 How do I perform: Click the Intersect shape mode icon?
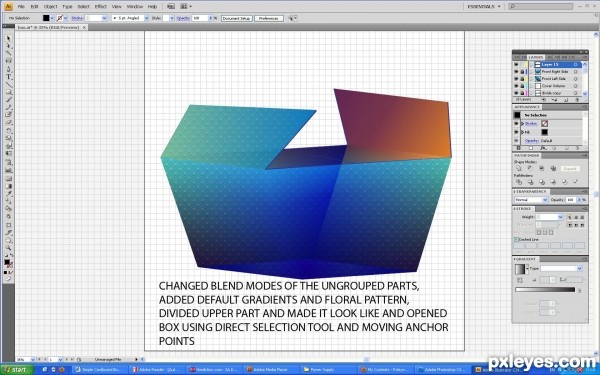pyautogui.click(x=541, y=168)
